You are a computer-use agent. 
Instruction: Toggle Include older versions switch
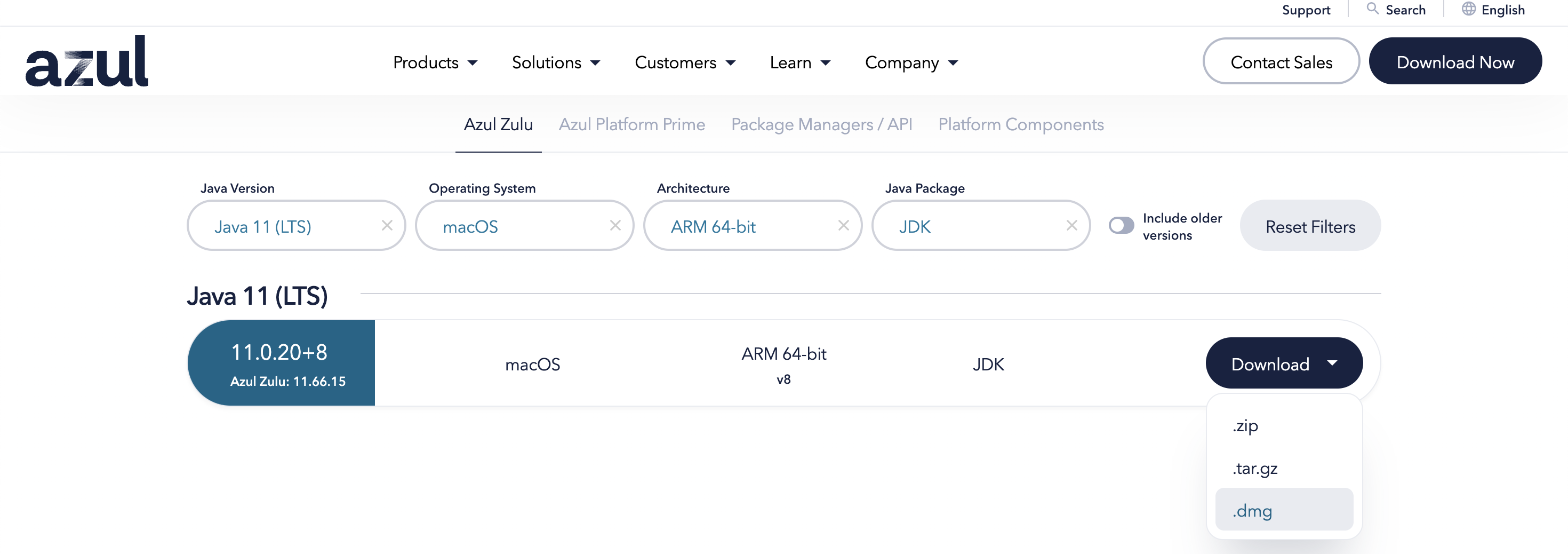(1121, 226)
